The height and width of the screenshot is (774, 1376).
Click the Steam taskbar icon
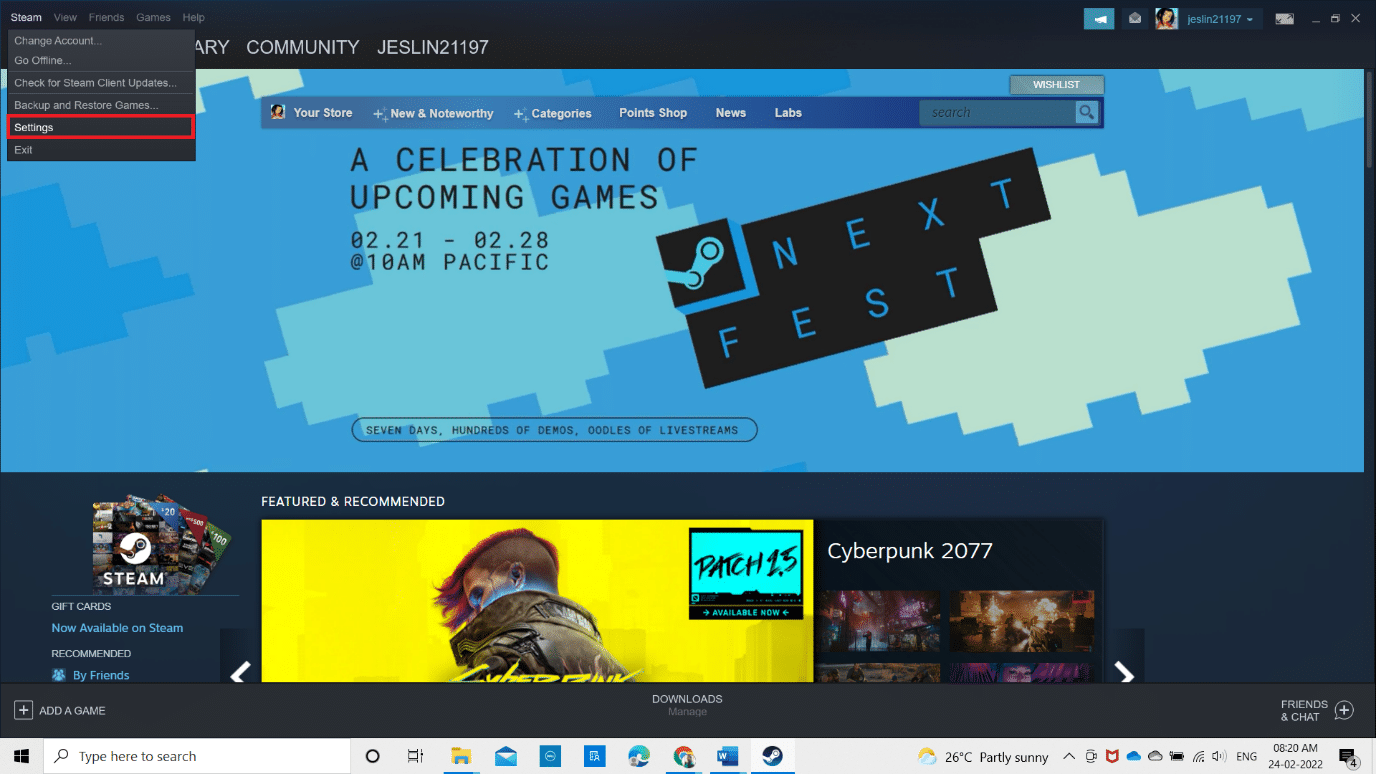click(x=772, y=756)
